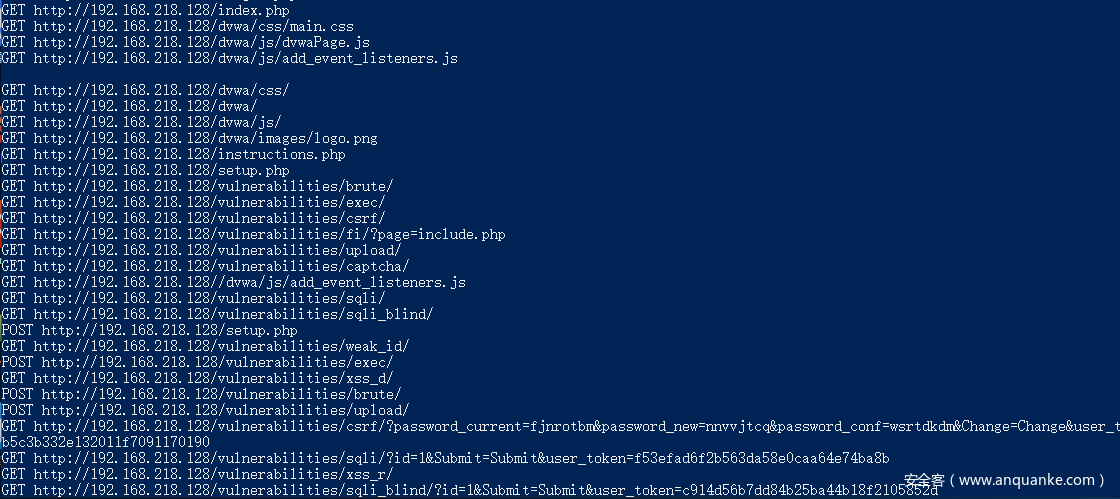Open the instructions.php URL
Image resolution: width=1120 pixels, height=499 pixels.
(x=189, y=154)
